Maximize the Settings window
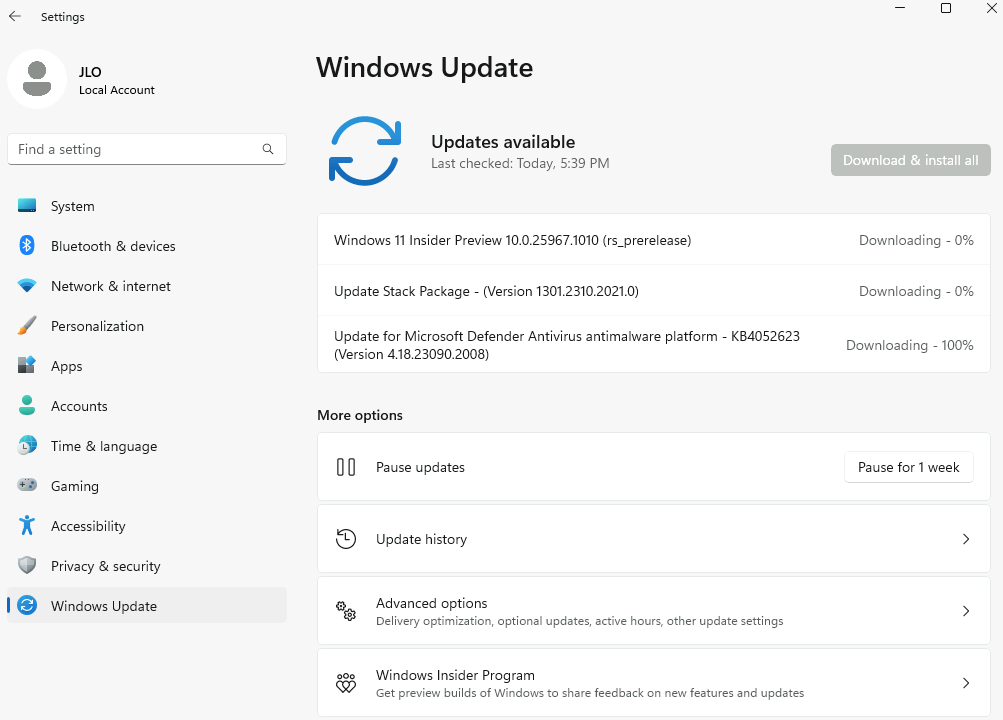 pyautogui.click(x=945, y=8)
